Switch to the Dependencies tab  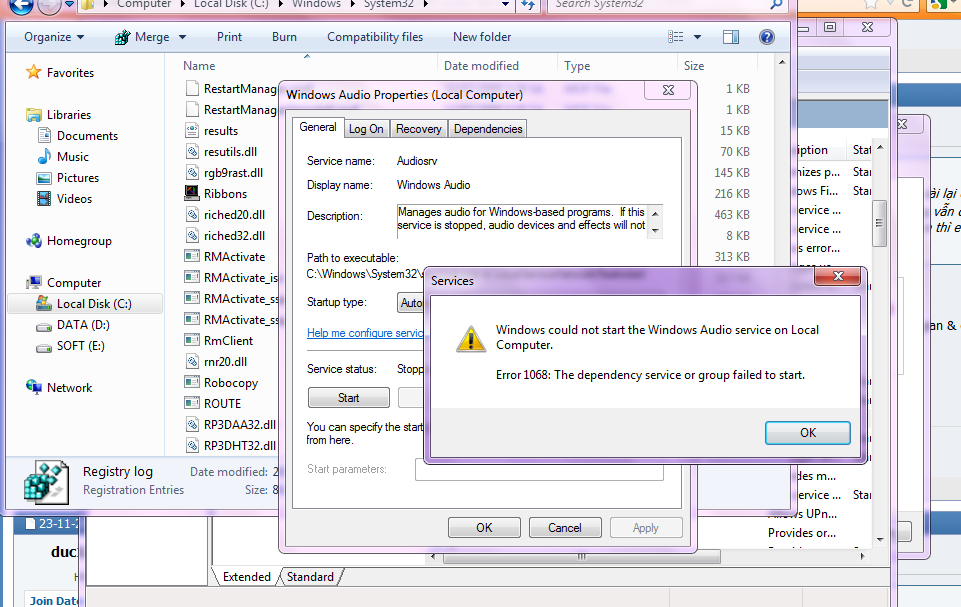click(x=487, y=129)
